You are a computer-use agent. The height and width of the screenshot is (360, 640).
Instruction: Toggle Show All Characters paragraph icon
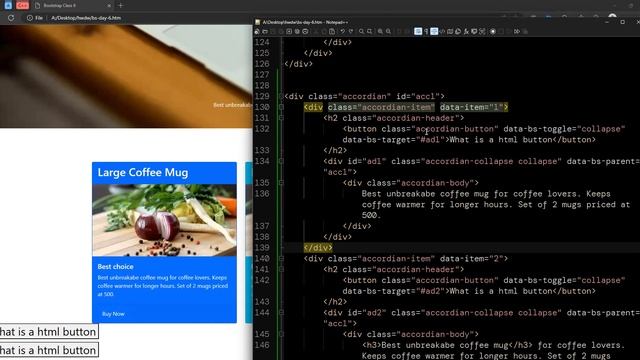pos(426,31)
